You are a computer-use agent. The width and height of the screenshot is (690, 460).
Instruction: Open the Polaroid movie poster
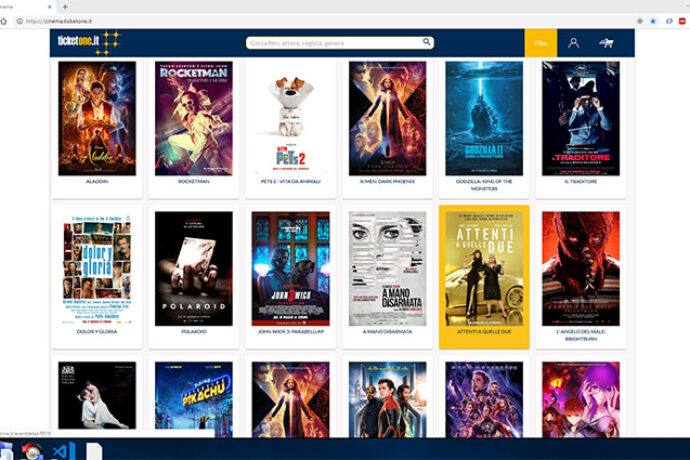194,269
